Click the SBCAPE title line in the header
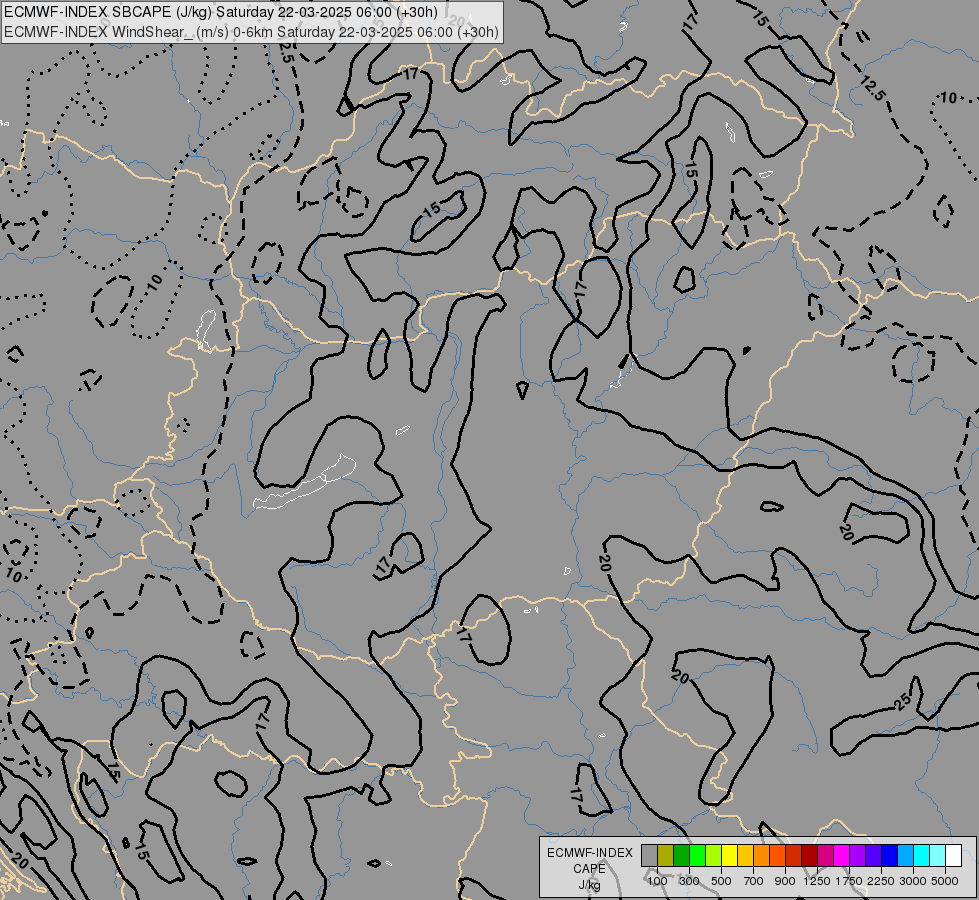This screenshot has width=979, height=900. pyautogui.click(x=221, y=12)
